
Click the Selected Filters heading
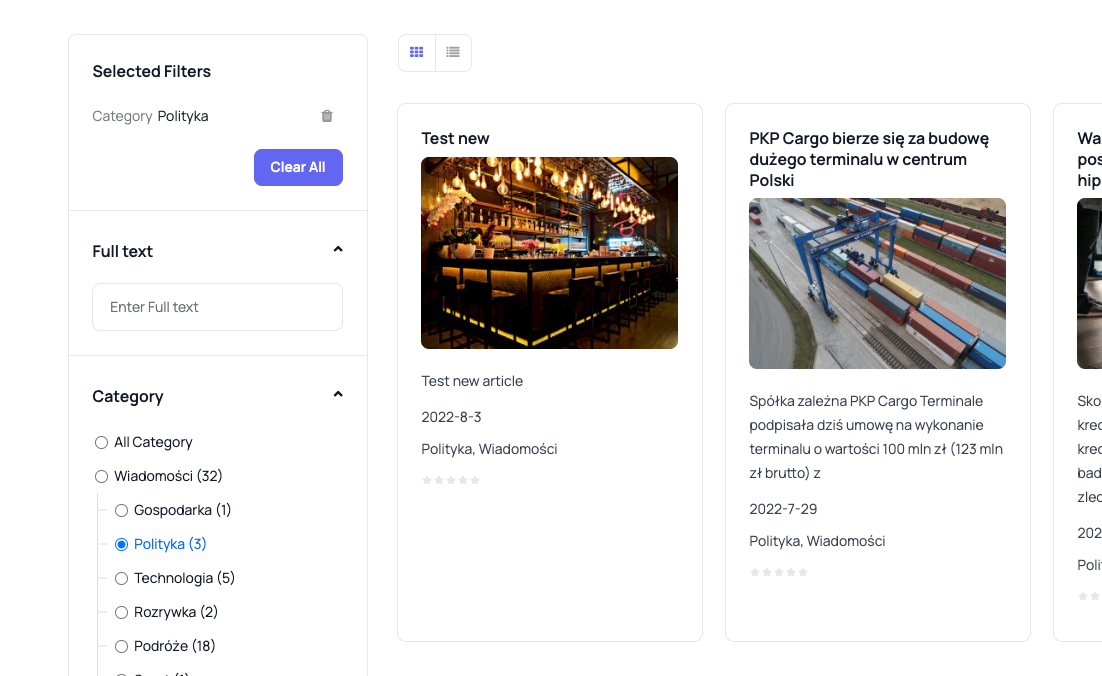[x=152, y=72]
